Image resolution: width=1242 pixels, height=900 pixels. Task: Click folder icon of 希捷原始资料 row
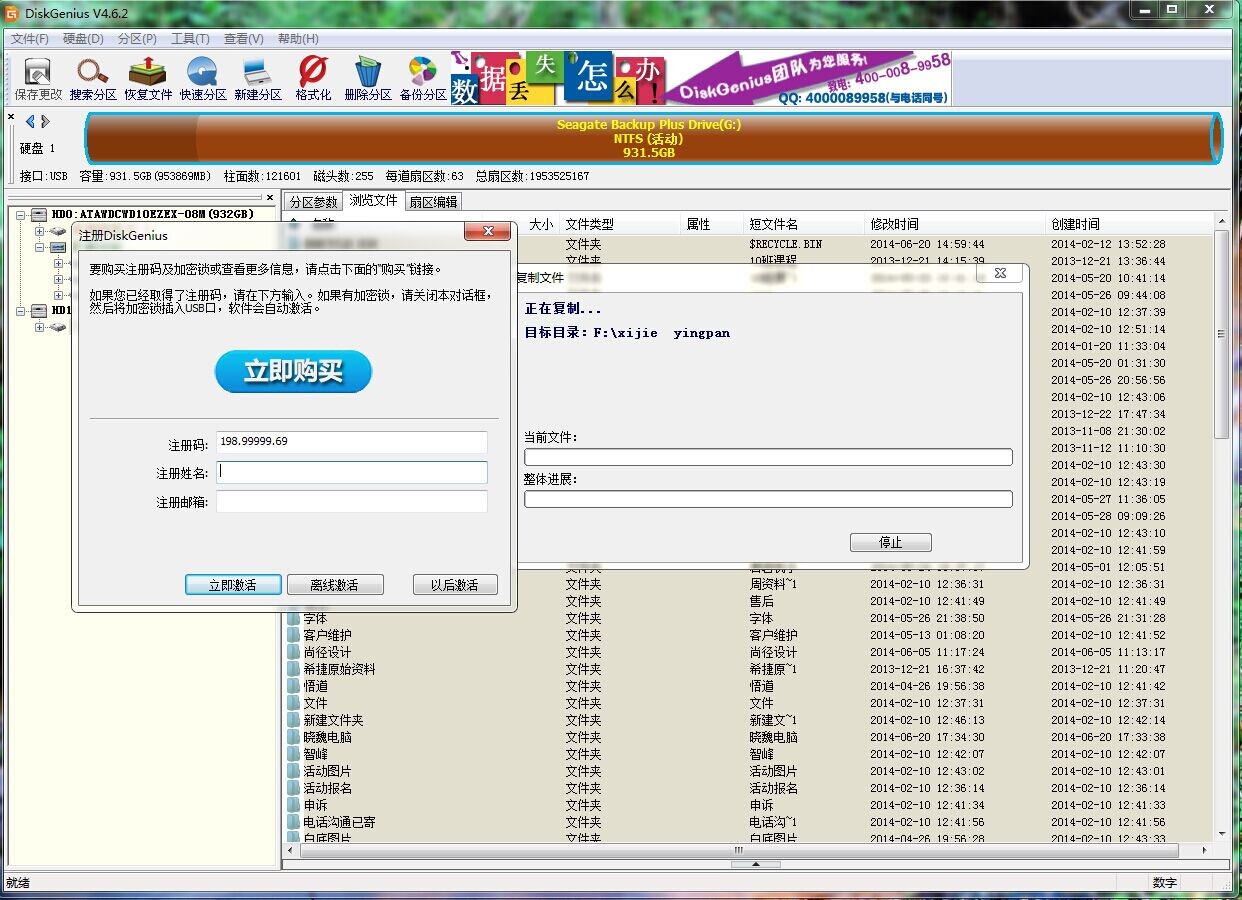coord(293,669)
